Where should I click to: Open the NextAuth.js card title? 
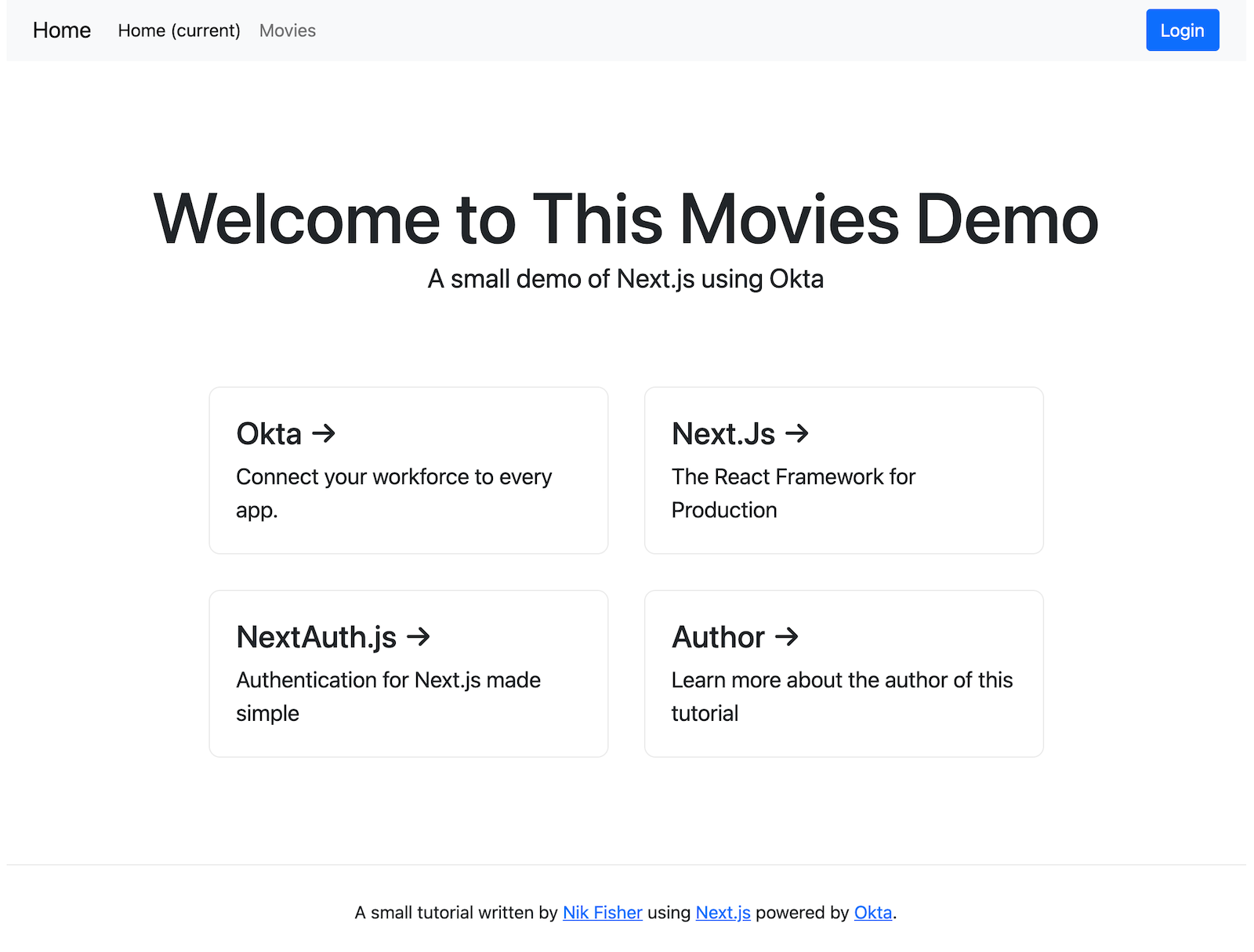click(317, 637)
